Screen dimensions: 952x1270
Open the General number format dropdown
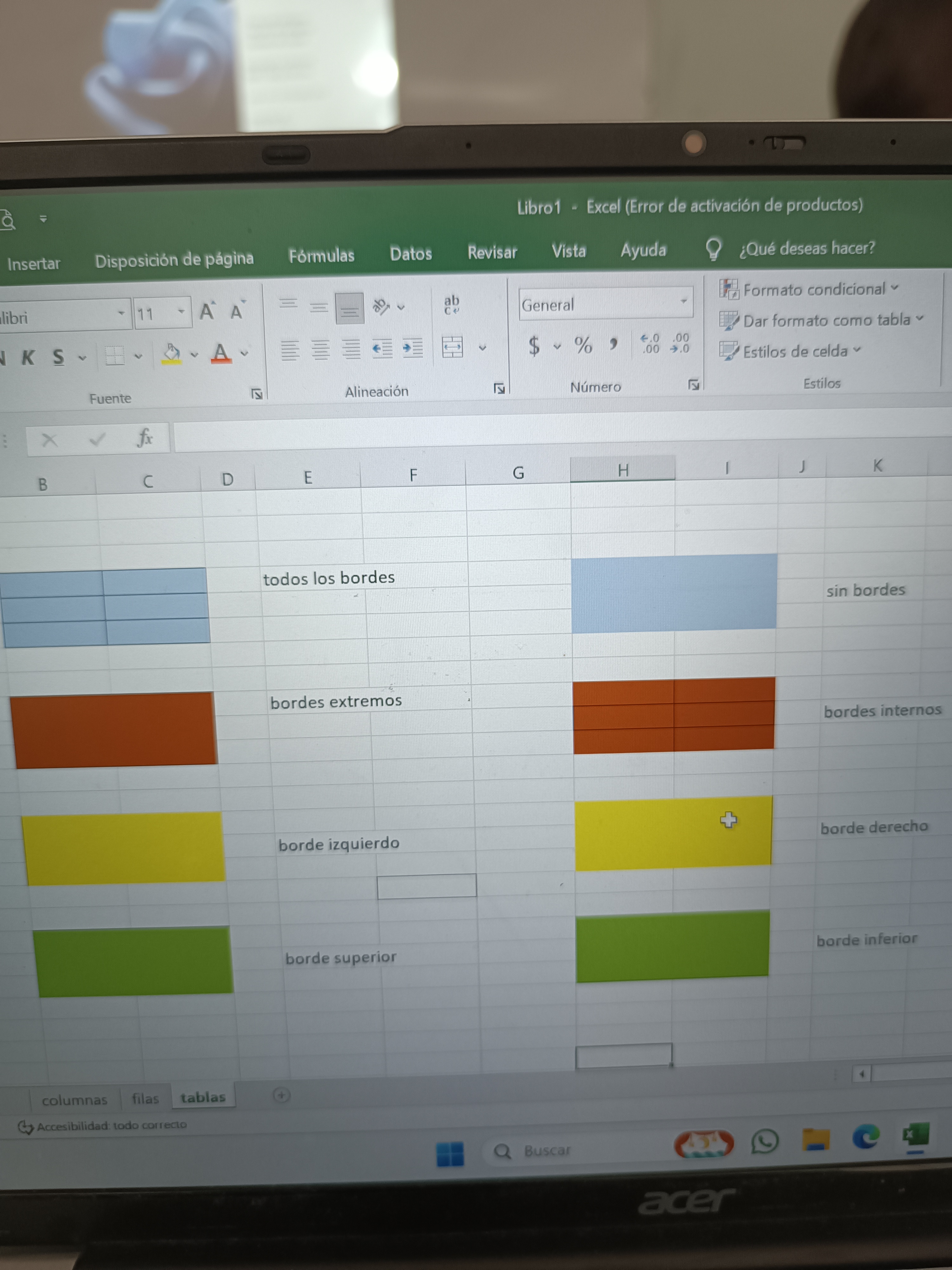[x=684, y=301]
